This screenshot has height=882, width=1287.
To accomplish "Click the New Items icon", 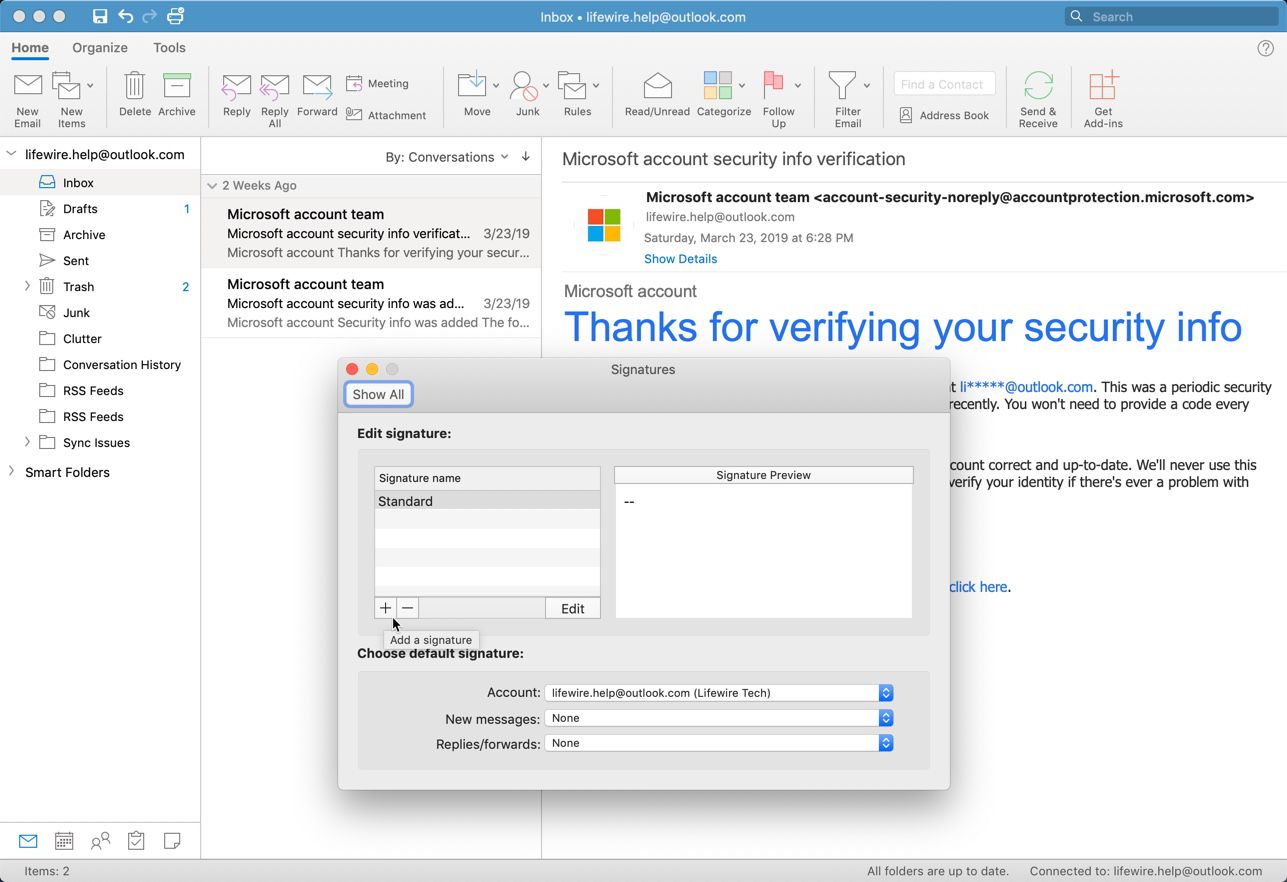I will point(66,86).
